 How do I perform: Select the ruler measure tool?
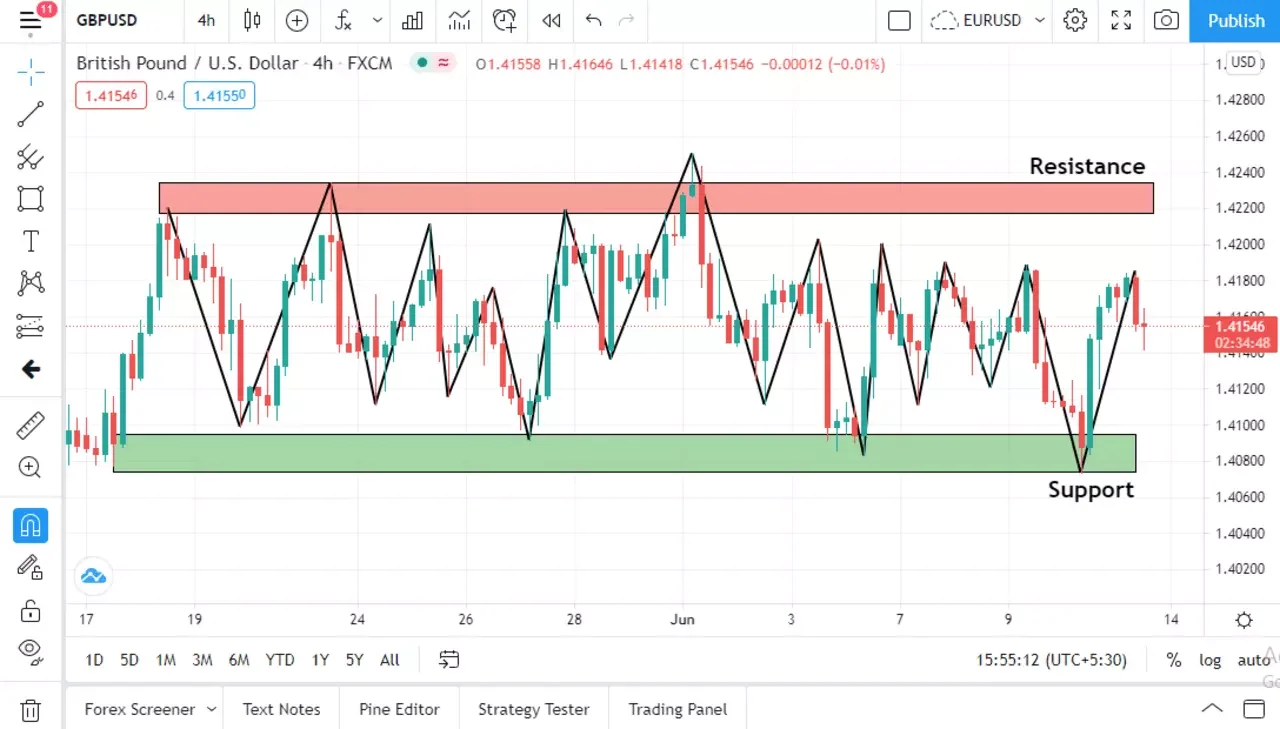coord(31,425)
